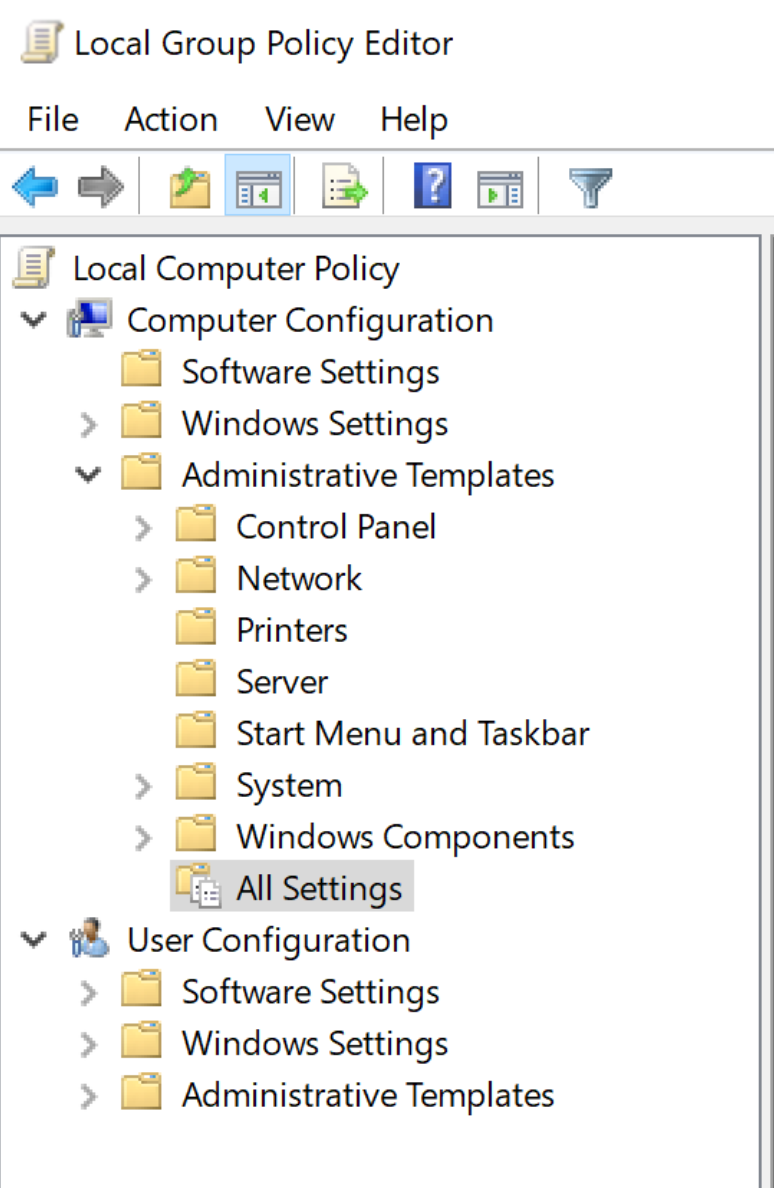774x1188 pixels.
Task: Select the Printers folder
Action: pos(291,630)
